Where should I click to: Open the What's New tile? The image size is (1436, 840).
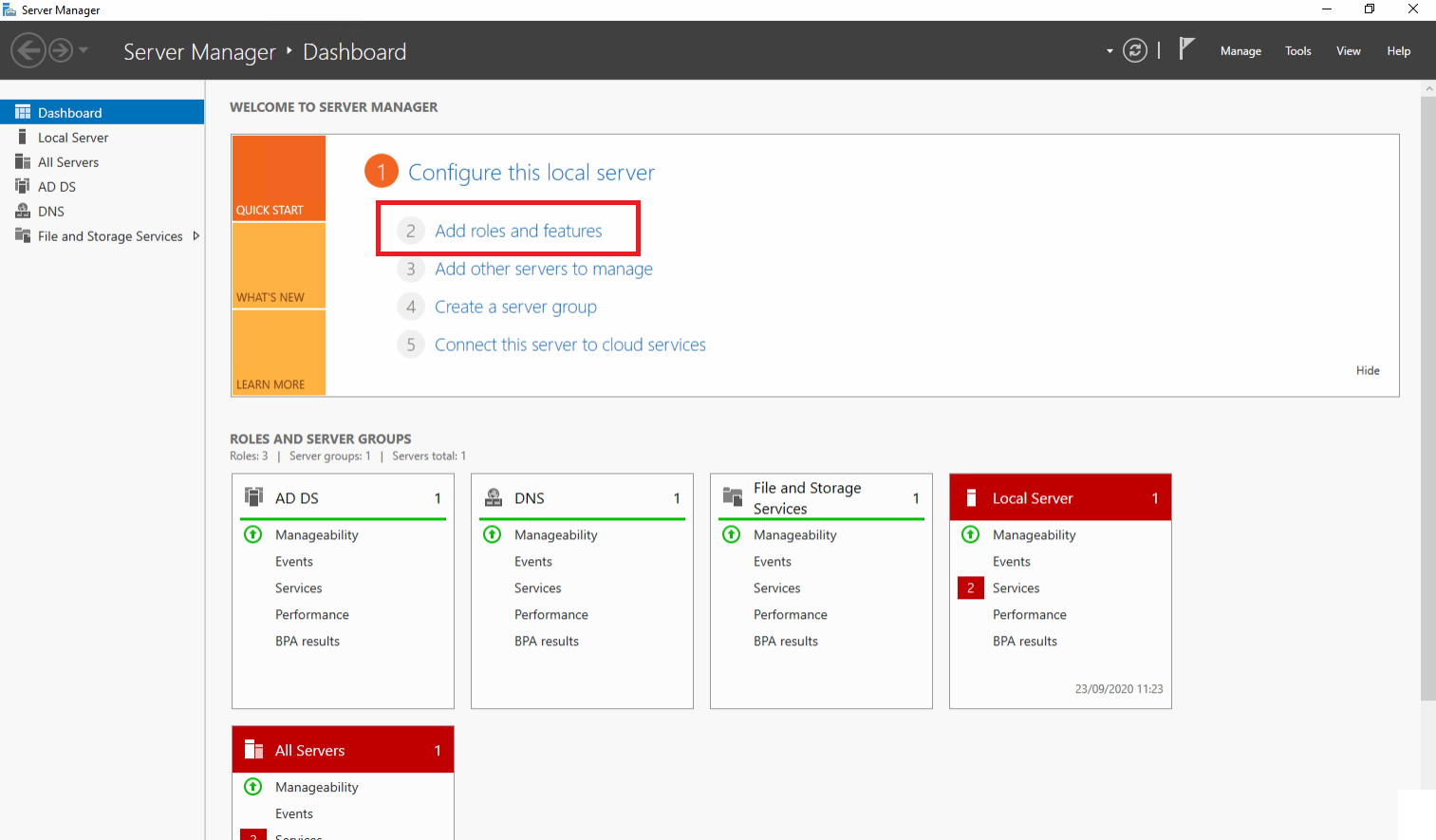coord(279,266)
